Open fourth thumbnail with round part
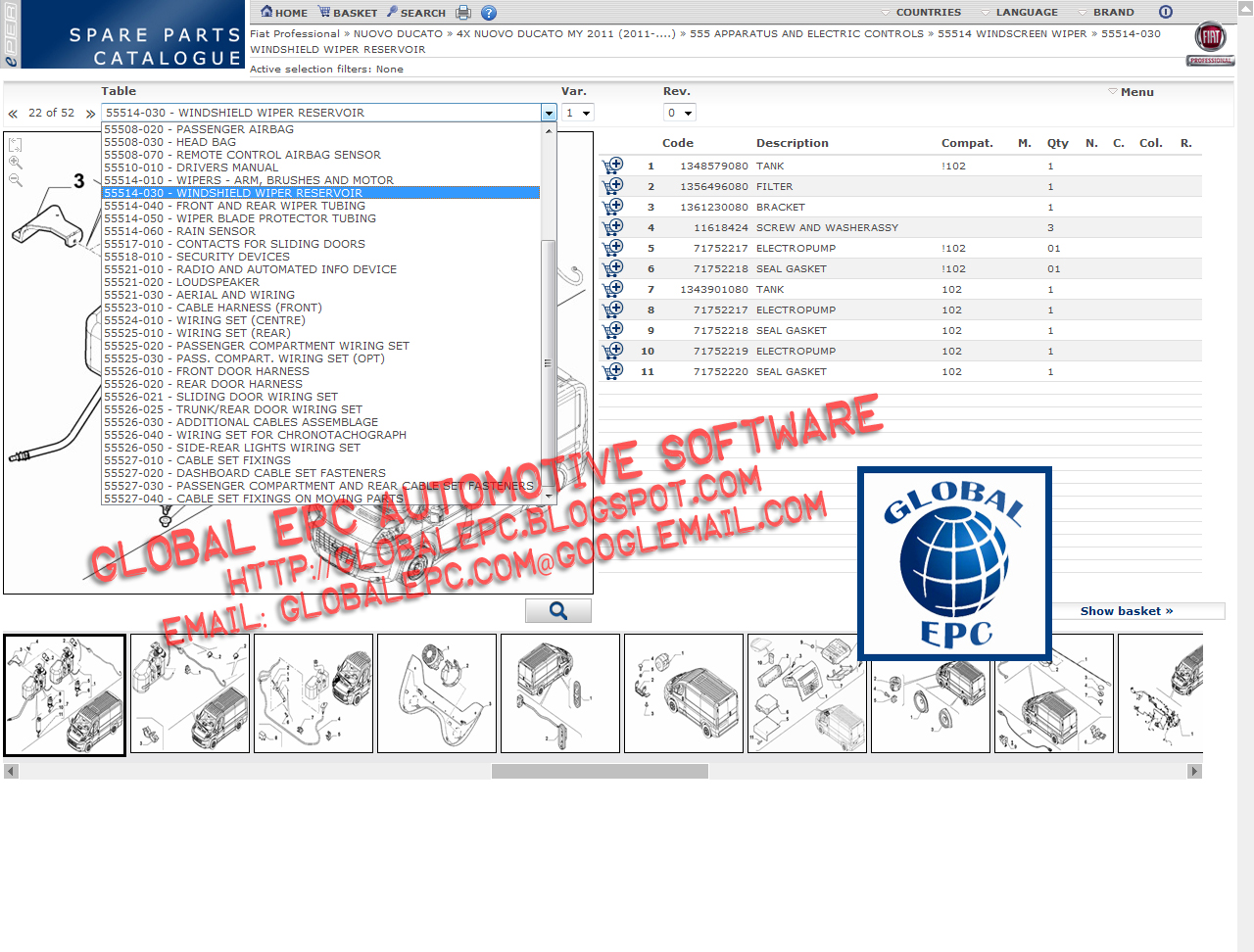1254x952 pixels. [437, 693]
